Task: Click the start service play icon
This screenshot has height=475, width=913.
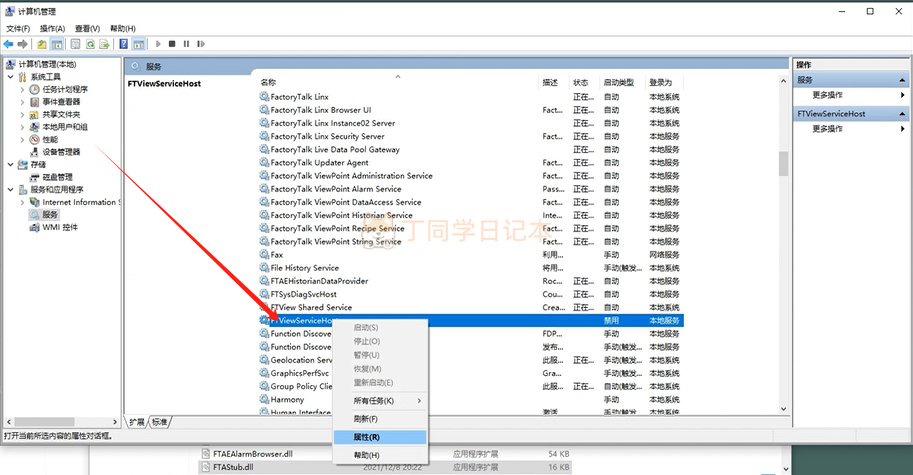Action: [x=158, y=44]
